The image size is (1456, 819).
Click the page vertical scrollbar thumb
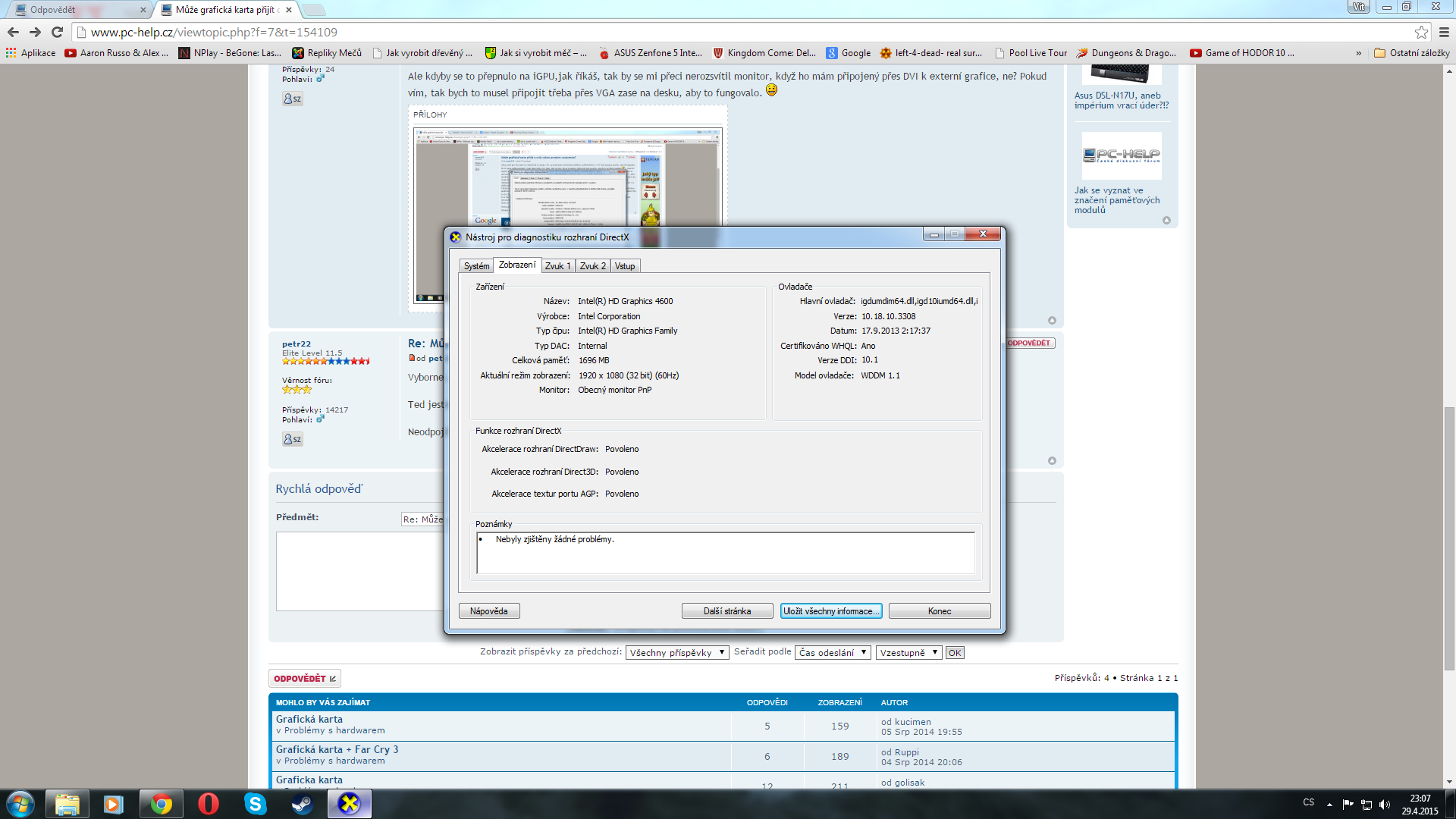pyautogui.click(x=1449, y=538)
